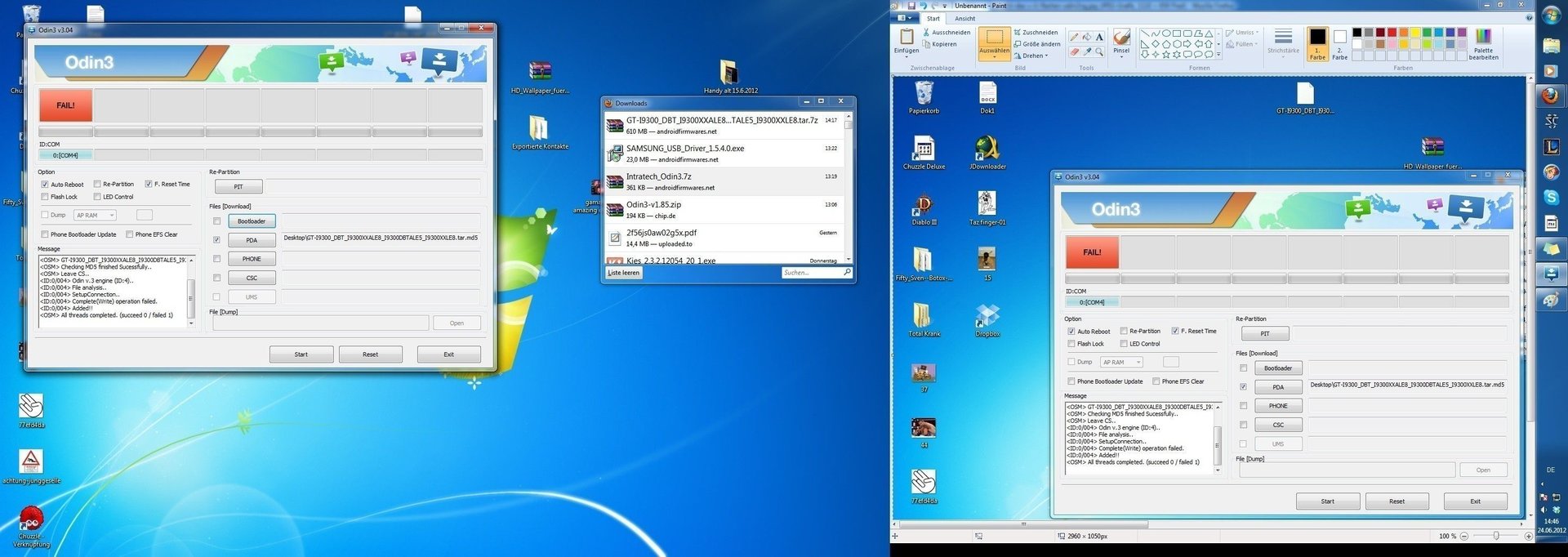Open Windows Explorer folder on side taskbar
Viewport: 1568px width, 557px height.
point(1551,45)
